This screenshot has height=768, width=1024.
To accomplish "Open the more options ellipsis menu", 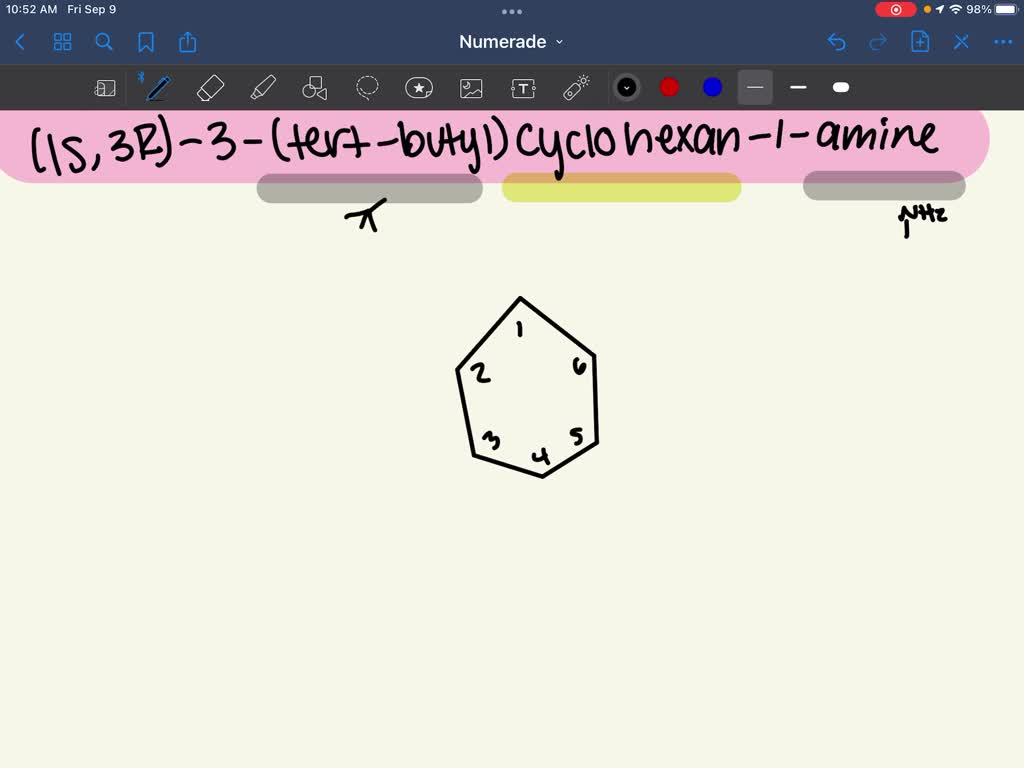I will coord(1003,42).
